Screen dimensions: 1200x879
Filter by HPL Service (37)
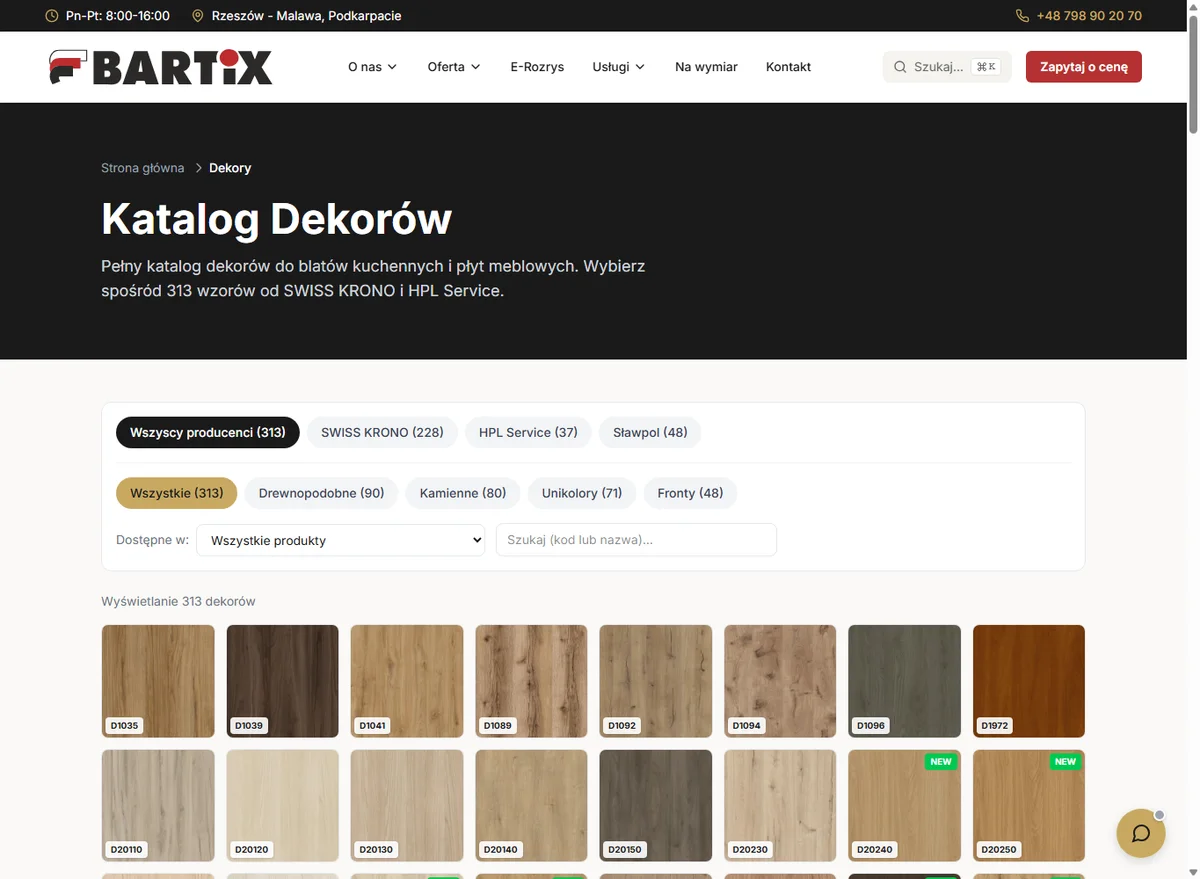pos(528,432)
